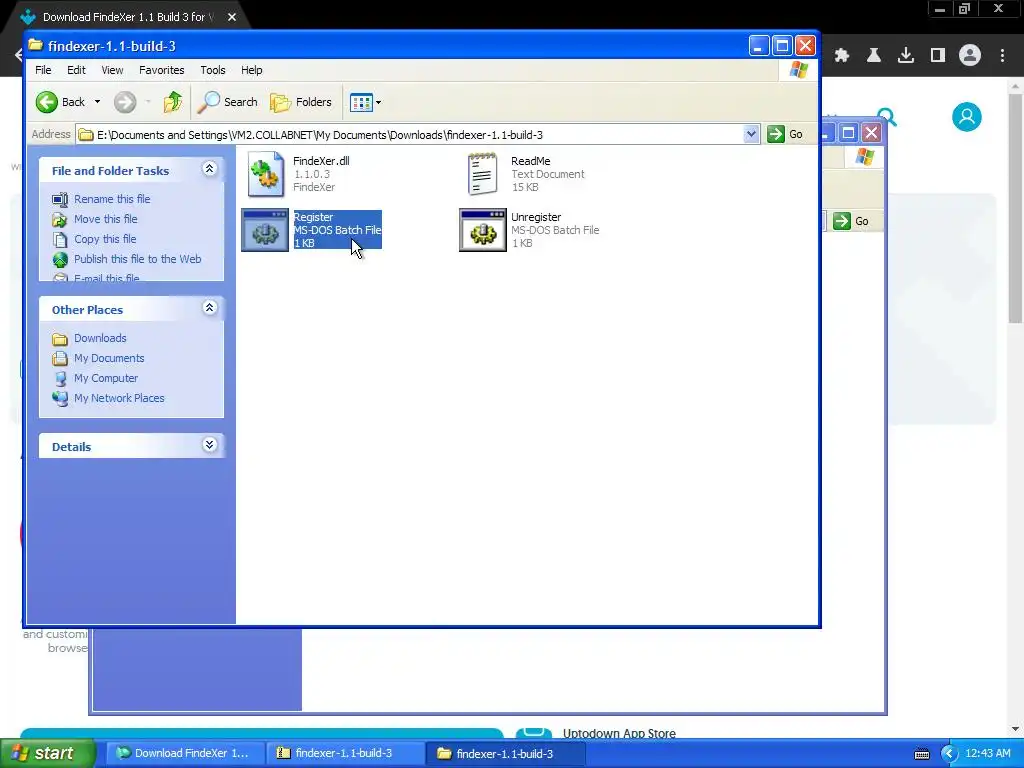
Task: Click Move this file link
Action: [105, 219]
